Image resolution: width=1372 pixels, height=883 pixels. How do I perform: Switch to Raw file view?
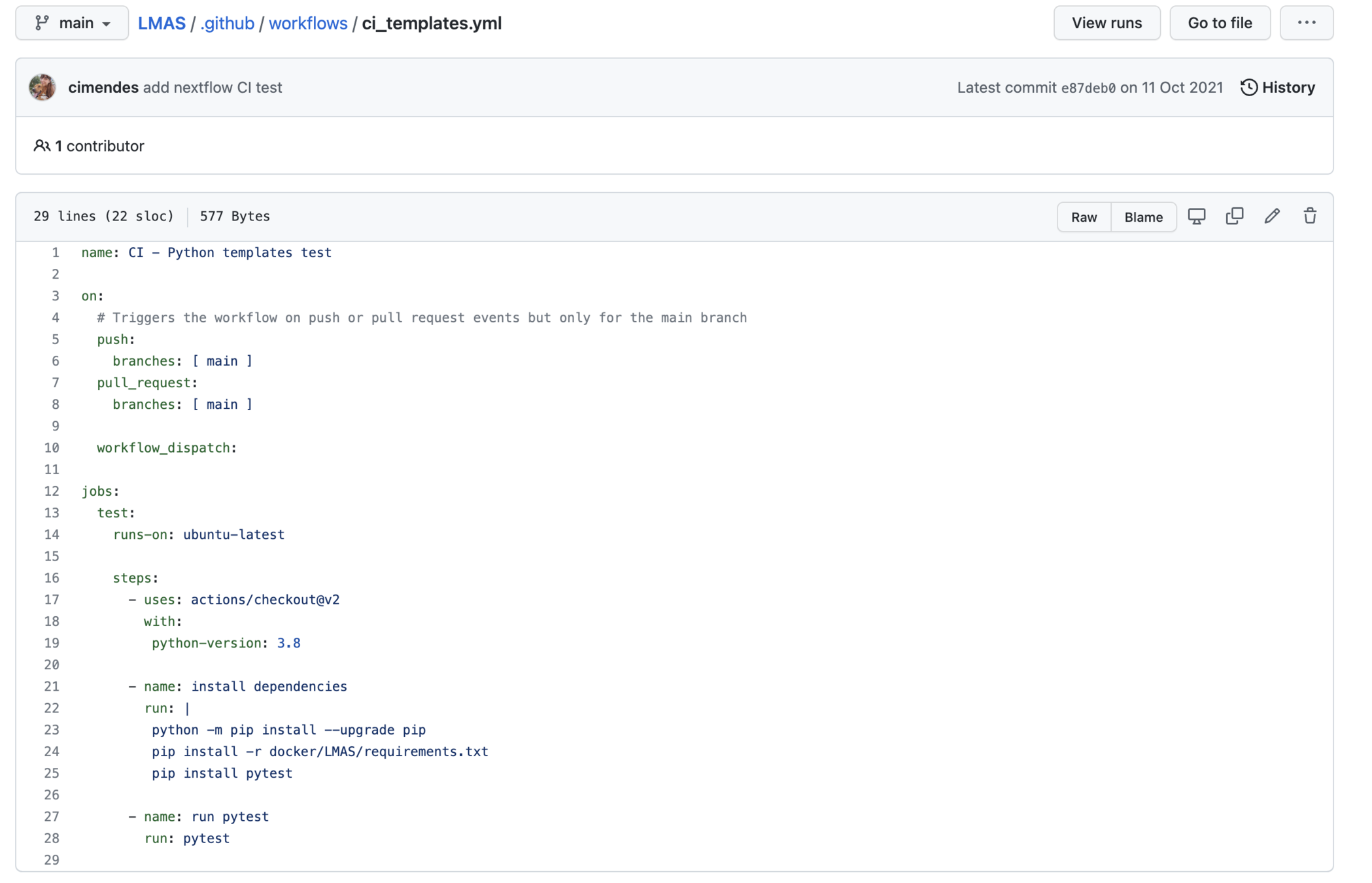tap(1084, 217)
